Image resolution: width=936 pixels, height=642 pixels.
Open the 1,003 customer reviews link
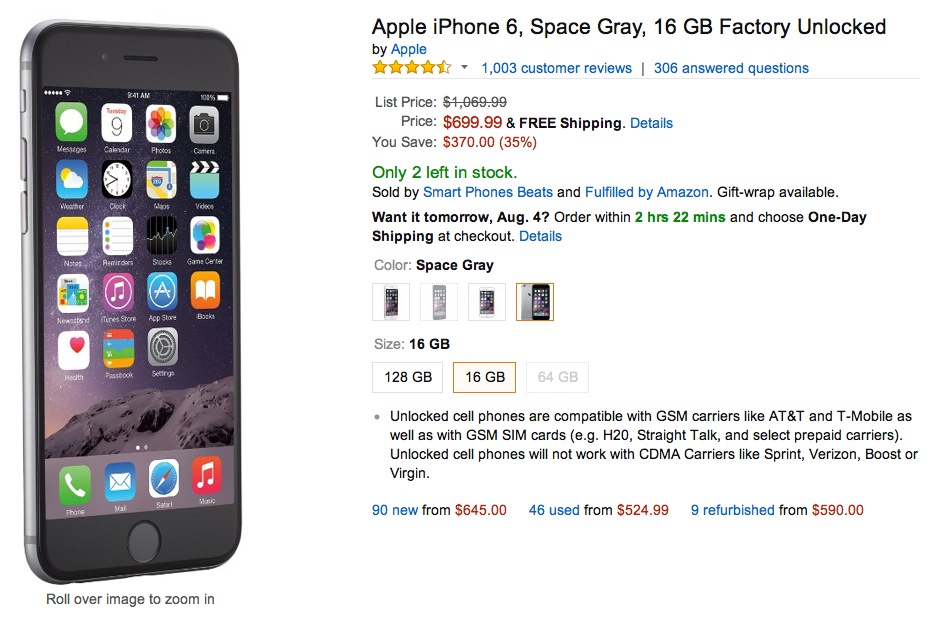pos(556,68)
